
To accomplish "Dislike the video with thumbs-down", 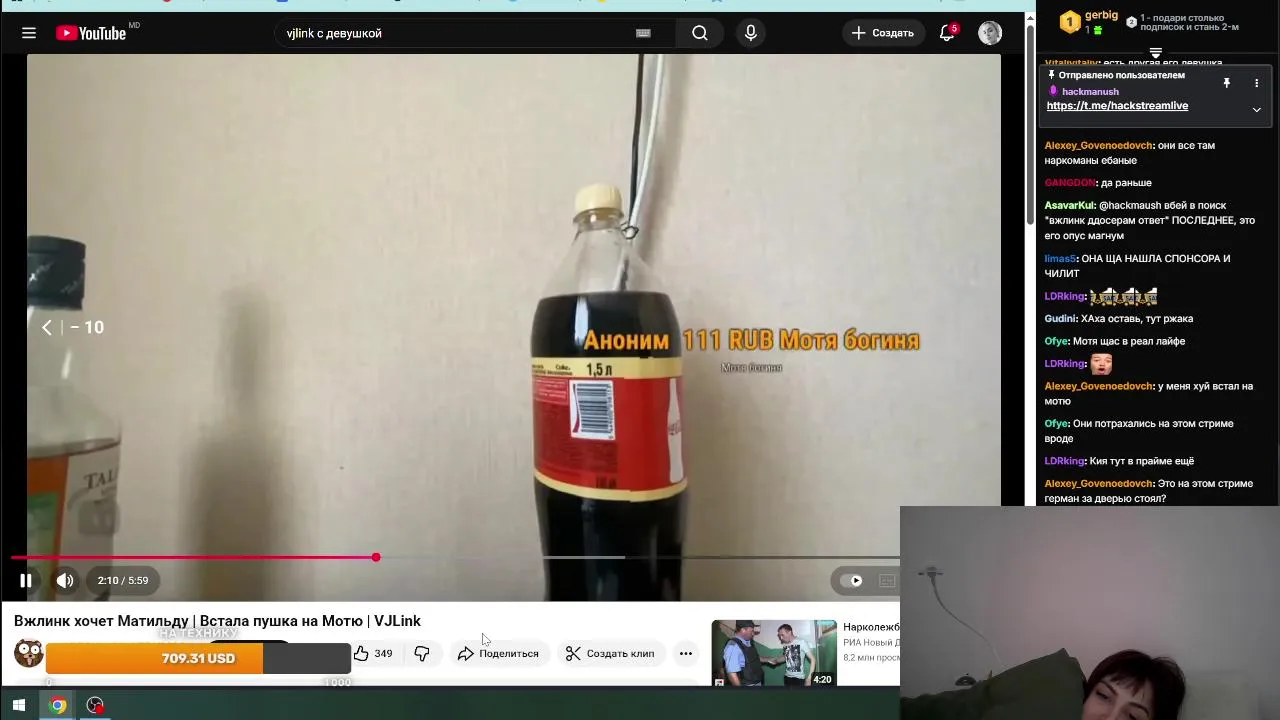I will point(422,653).
